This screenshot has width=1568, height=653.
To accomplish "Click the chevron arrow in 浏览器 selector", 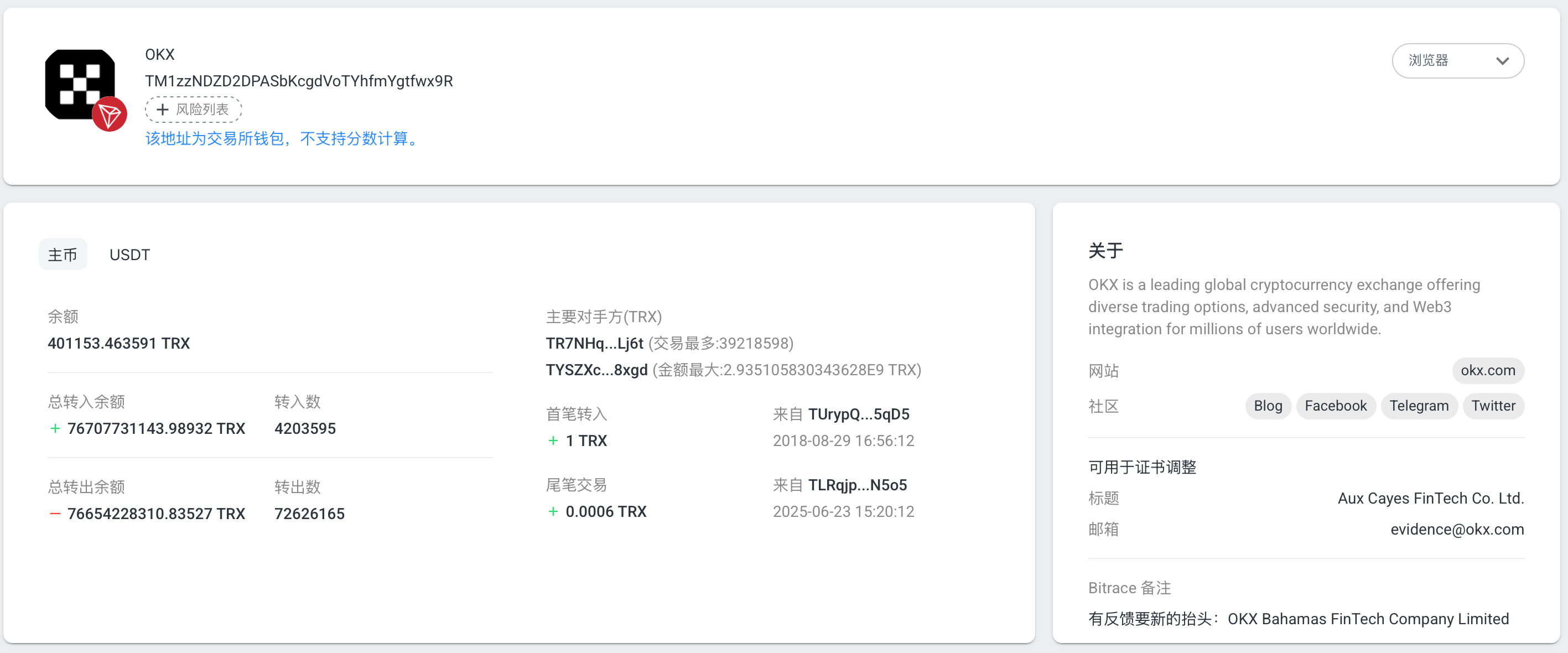I will point(1502,61).
